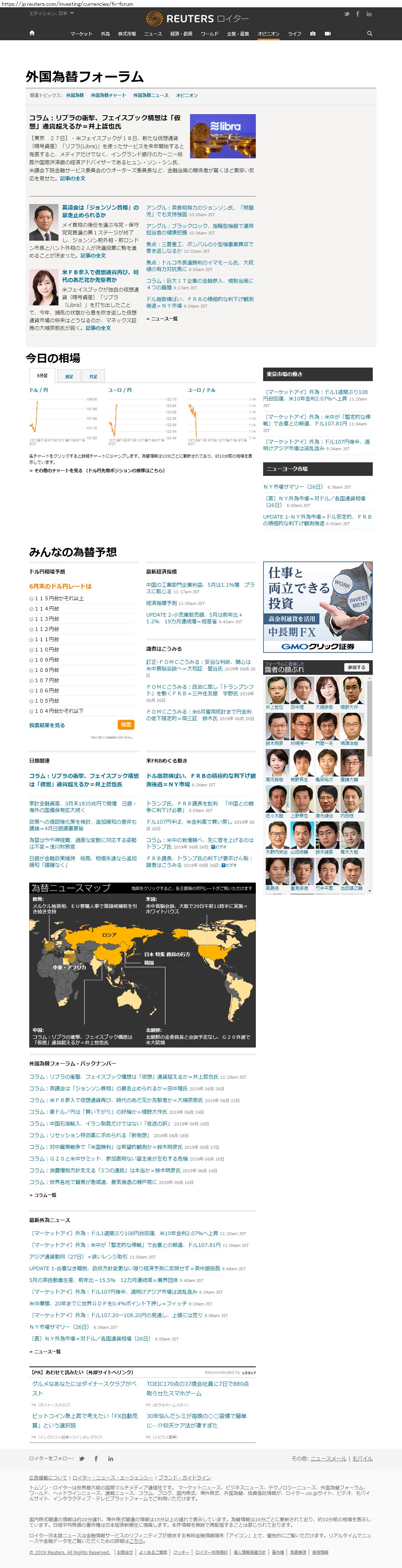Pick the 104円台かそれ以下 radio option
Image resolution: width=402 pixels, height=1568 pixels.
[x=32, y=711]
